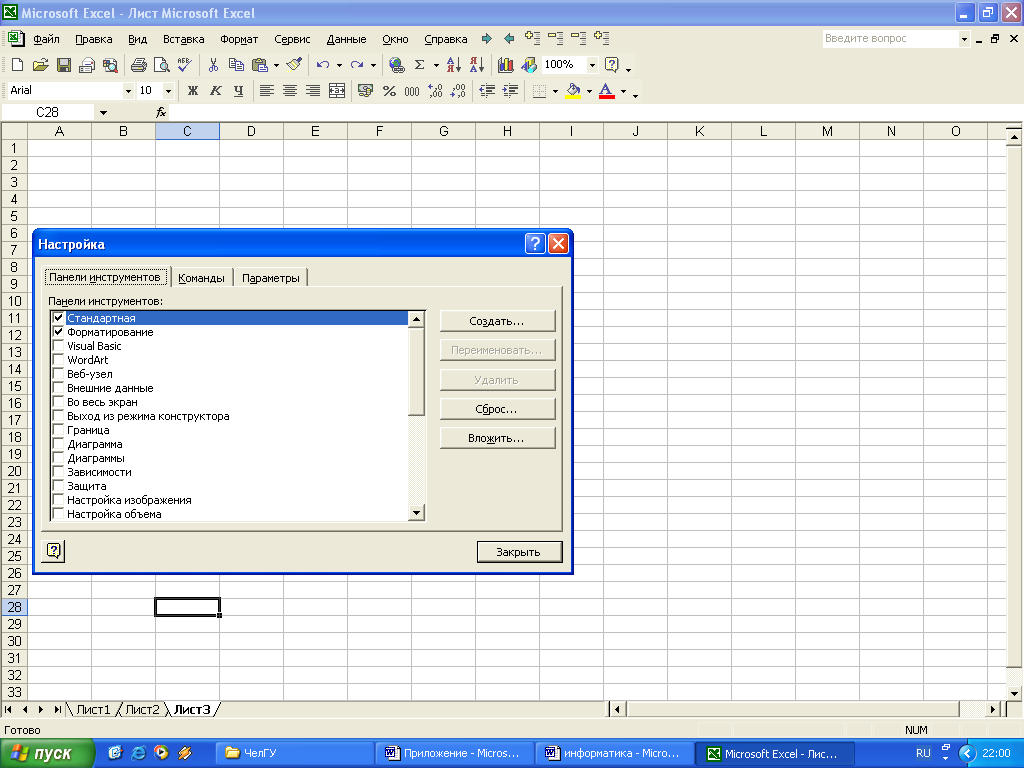Click the Введите вопрос help input field
This screenshot has width=1024, height=768.
890,39
